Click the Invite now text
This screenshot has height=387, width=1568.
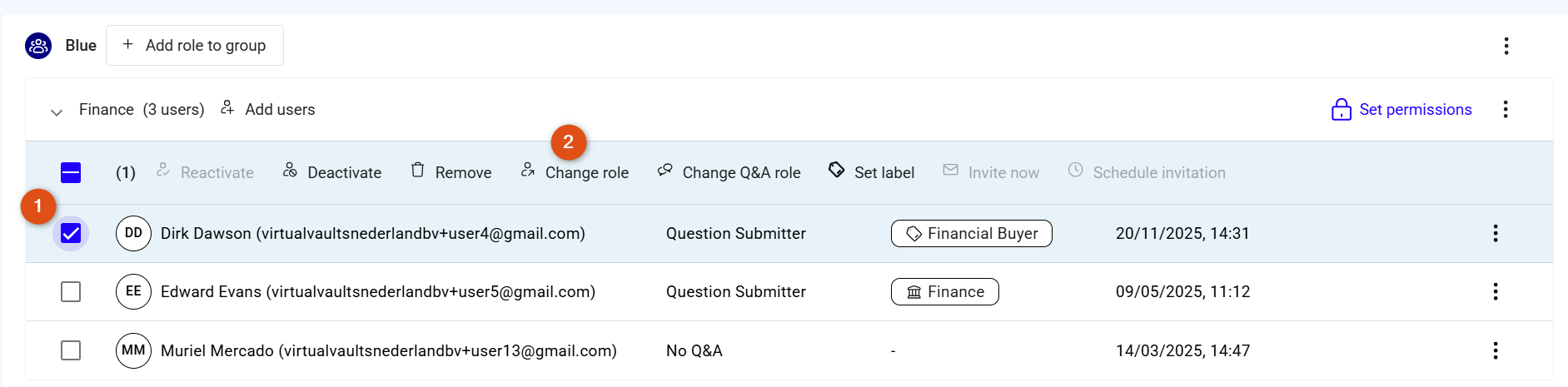pyautogui.click(x=1003, y=173)
